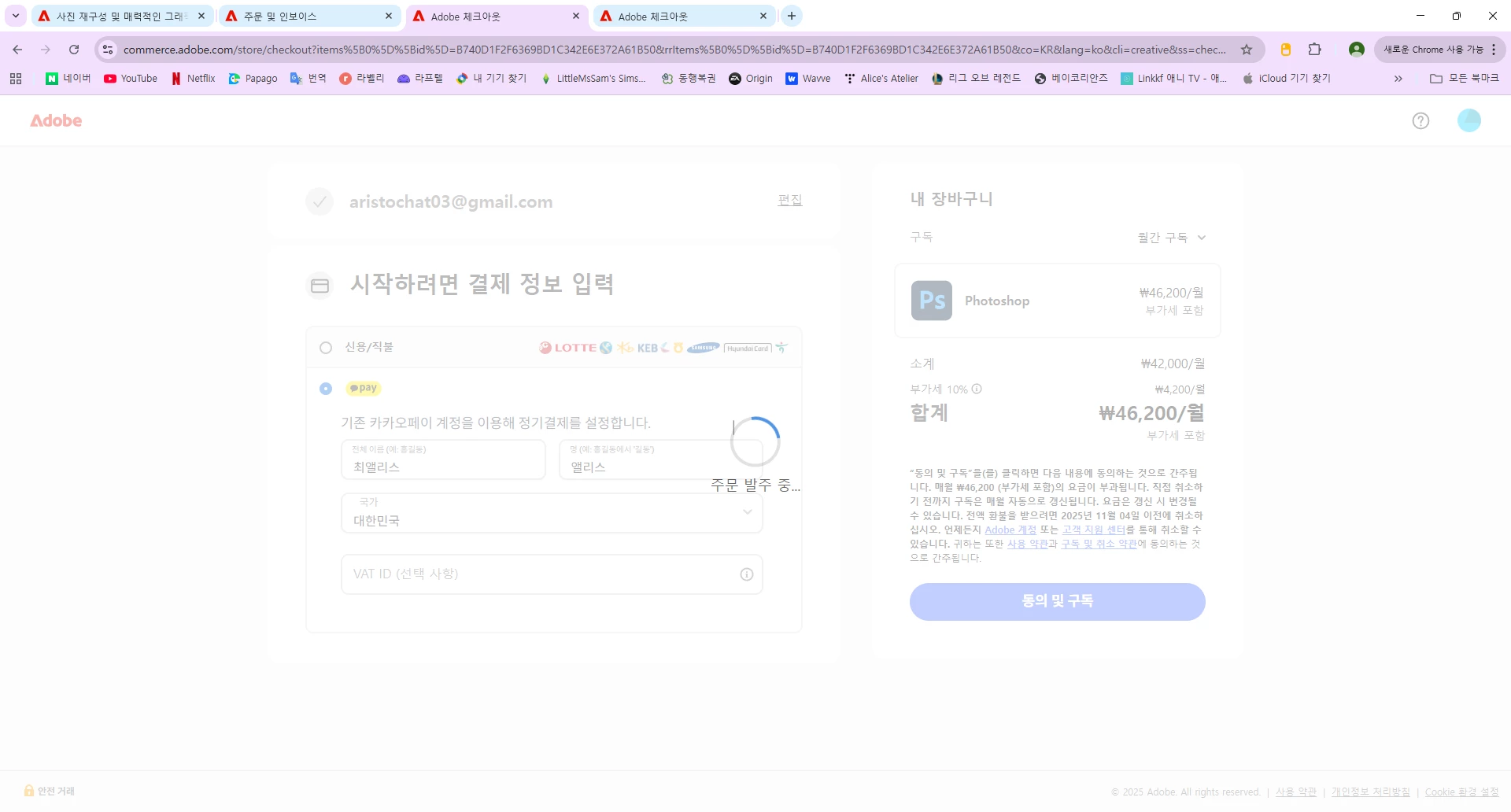Click the 성 field with 앨리스
The image size is (1511, 812).
click(661, 460)
